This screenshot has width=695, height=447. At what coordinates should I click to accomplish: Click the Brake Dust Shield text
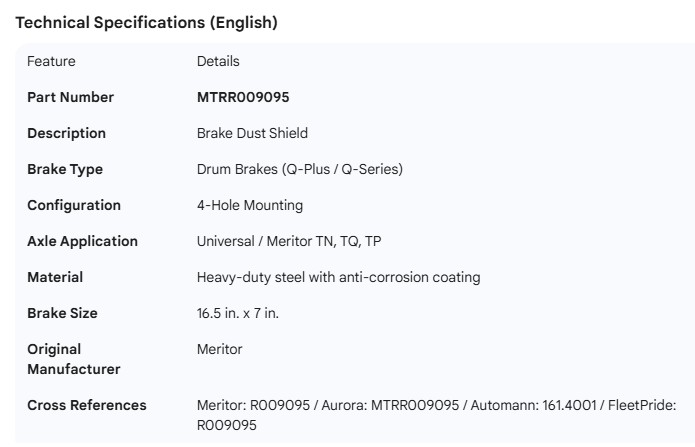pyautogui.click(x=252, y=133)
